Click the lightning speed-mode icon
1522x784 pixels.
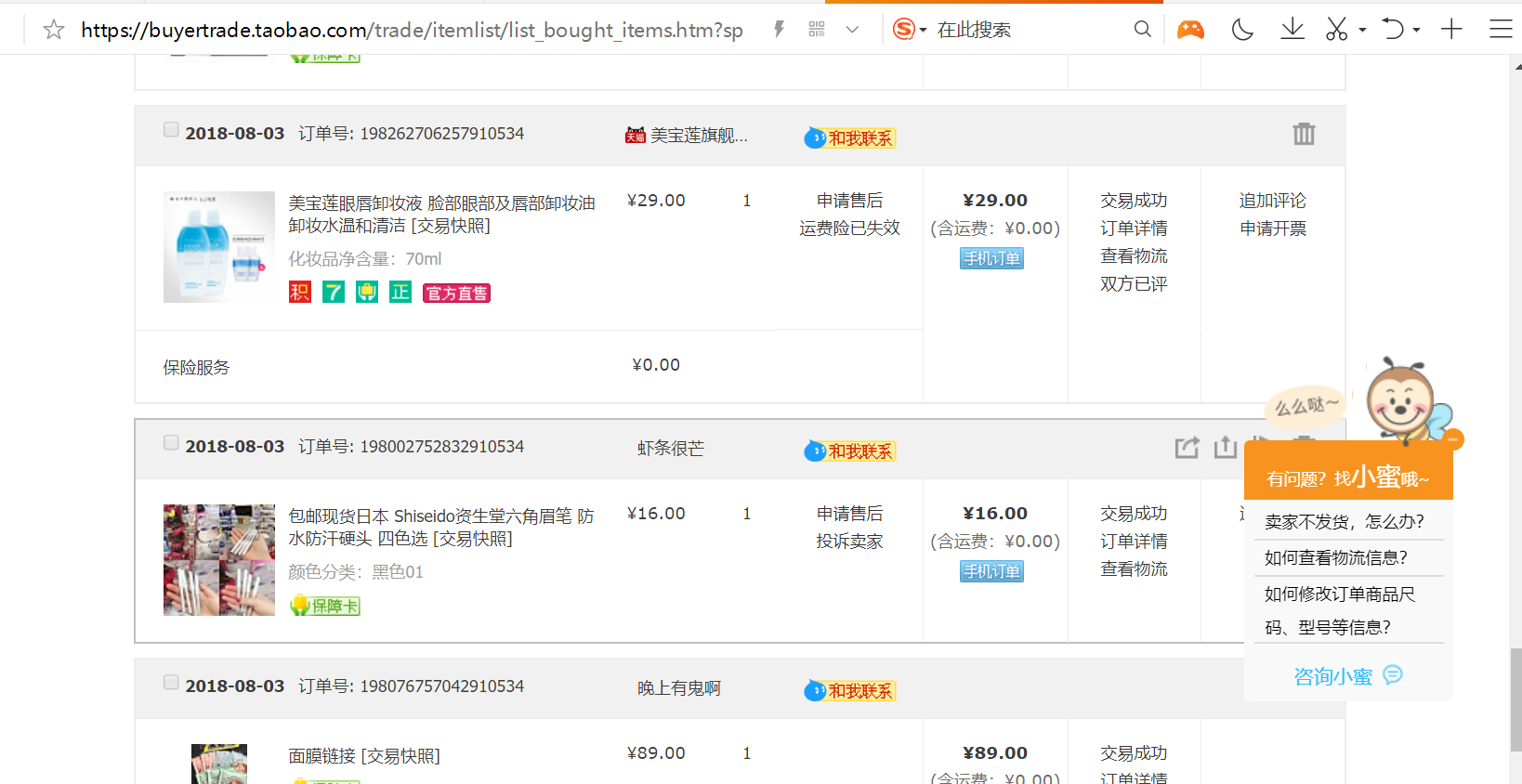pos(780,30)
